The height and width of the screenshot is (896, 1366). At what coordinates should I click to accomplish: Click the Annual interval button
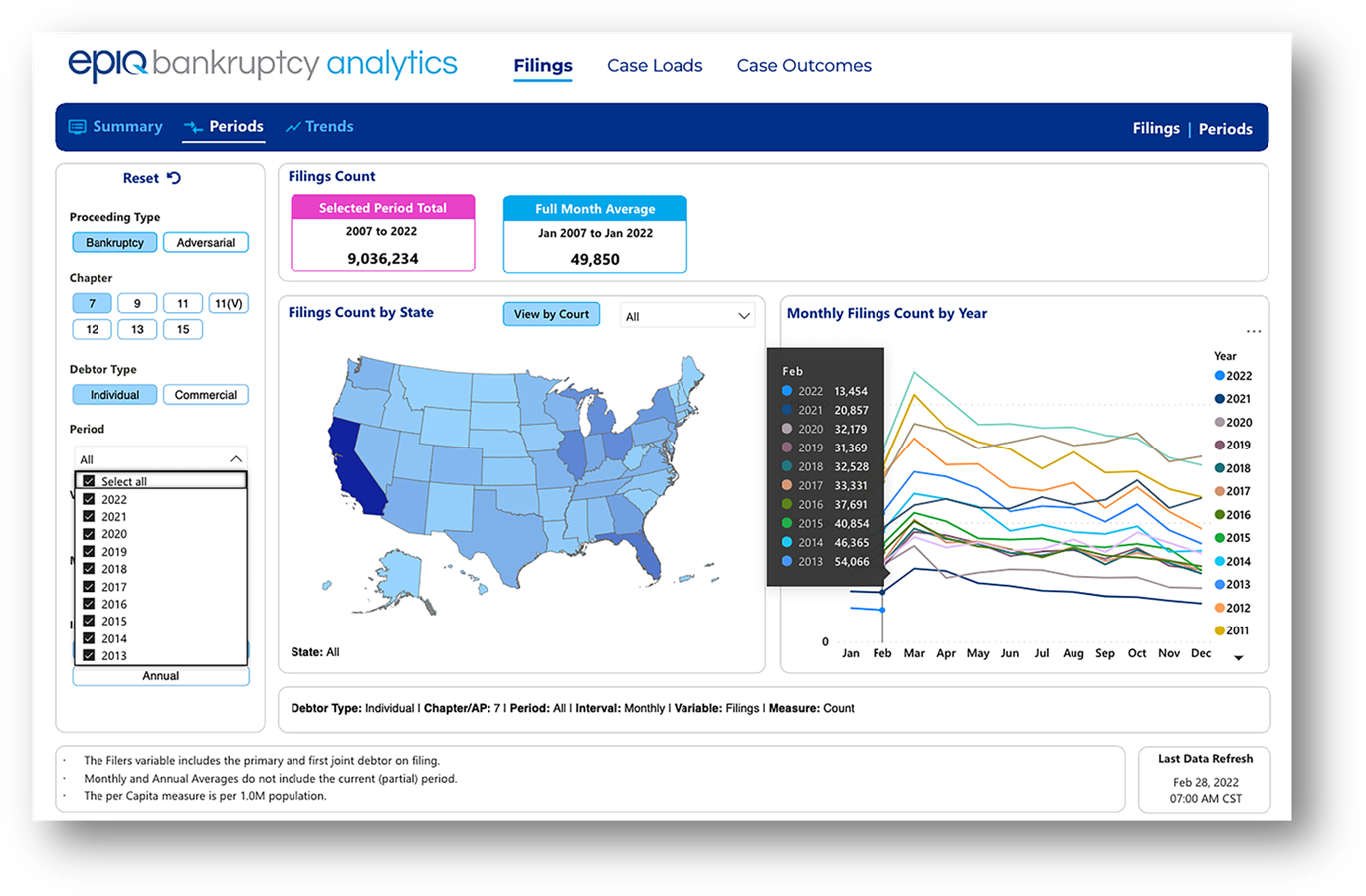160,676
